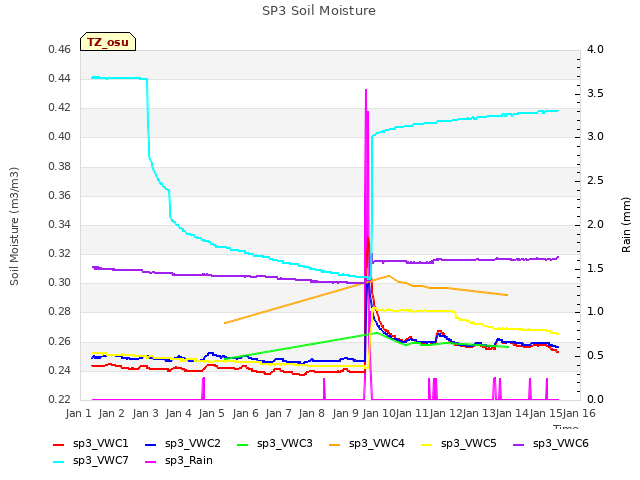Click the orange sp3_VWC4 legend swatch
This screenshot has height=480, width=640.
(x=335, y=444)
